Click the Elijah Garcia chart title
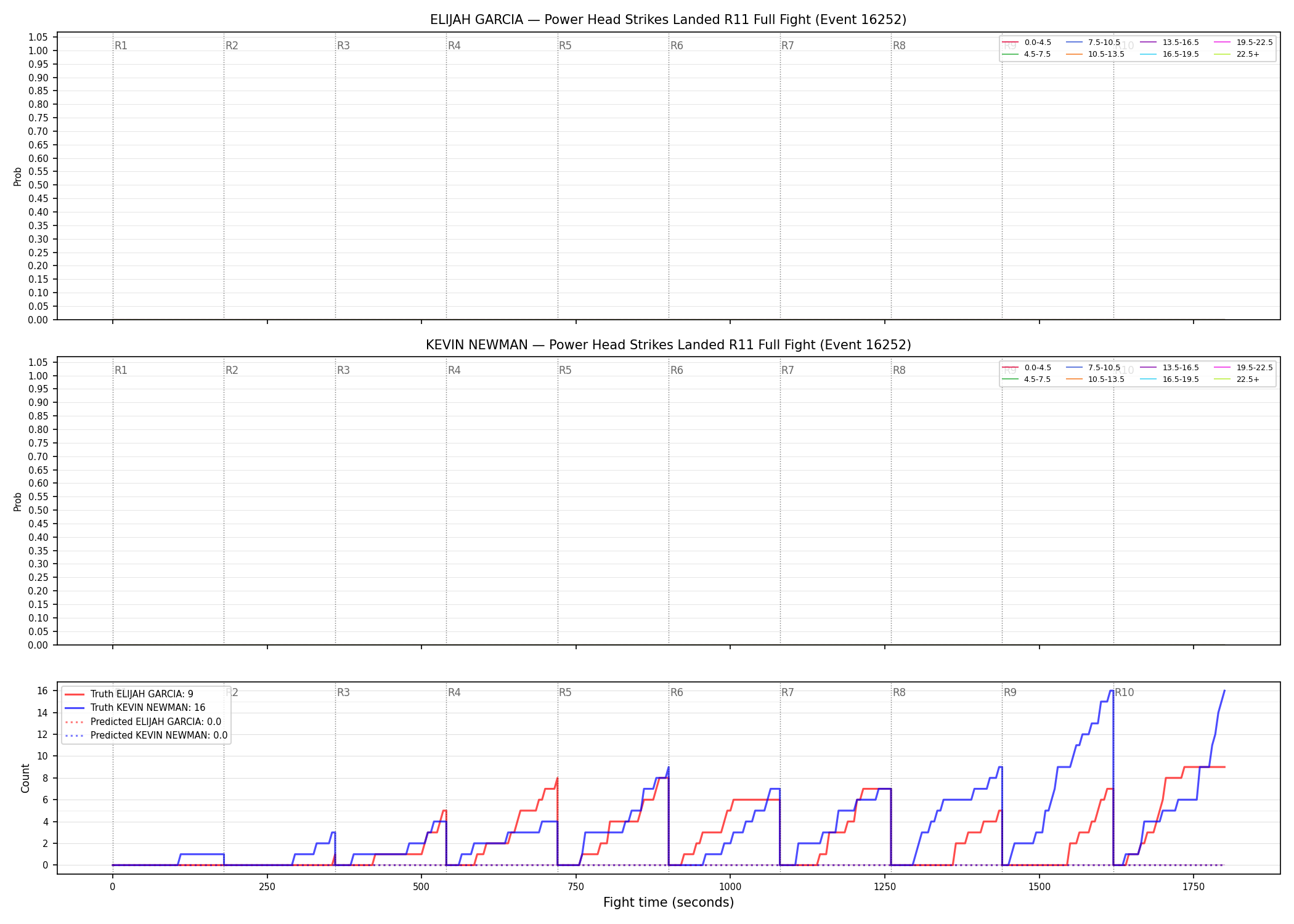Image resolution: width=1294 pixels, height=924 pixels. tap(668, 20)
